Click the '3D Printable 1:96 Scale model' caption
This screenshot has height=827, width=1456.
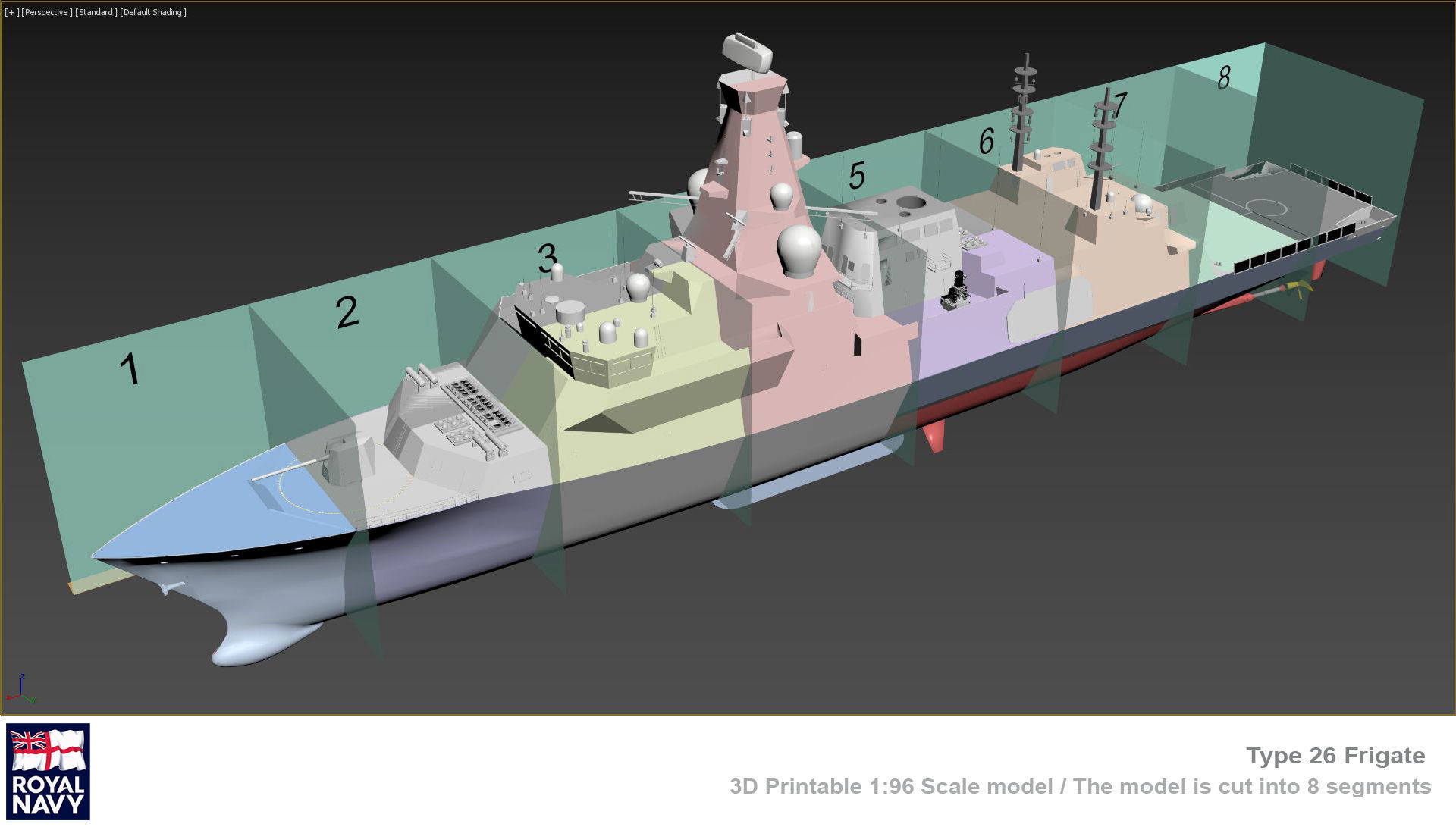(891, 786)
